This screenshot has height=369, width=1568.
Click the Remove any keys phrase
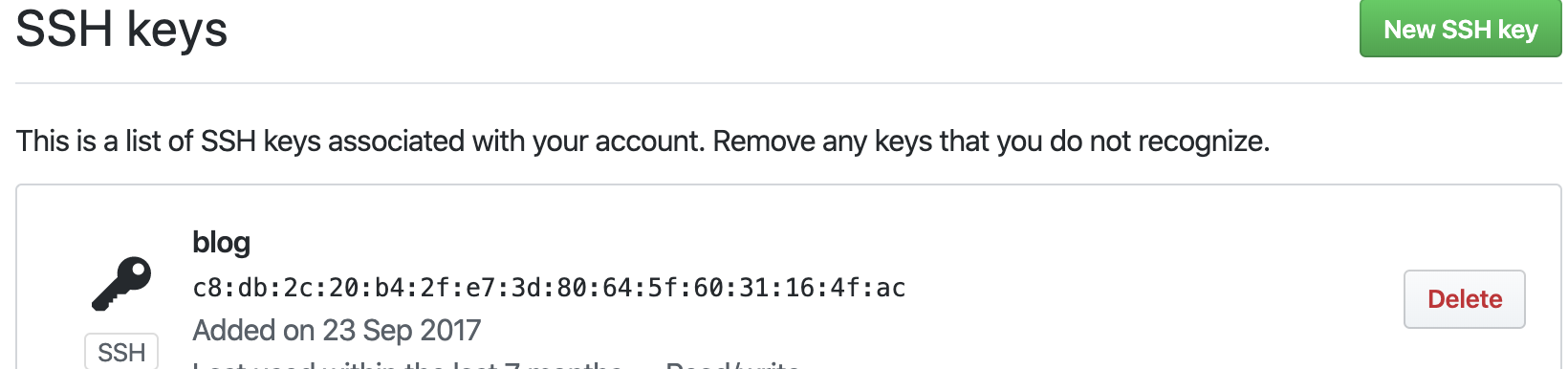pyautogui.click(x=822, y=141)
